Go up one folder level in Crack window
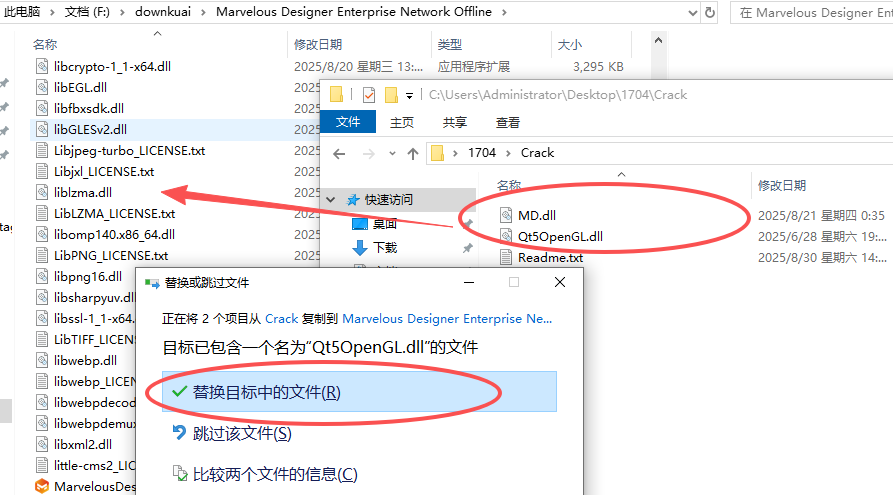 click(x=413, y=153)
